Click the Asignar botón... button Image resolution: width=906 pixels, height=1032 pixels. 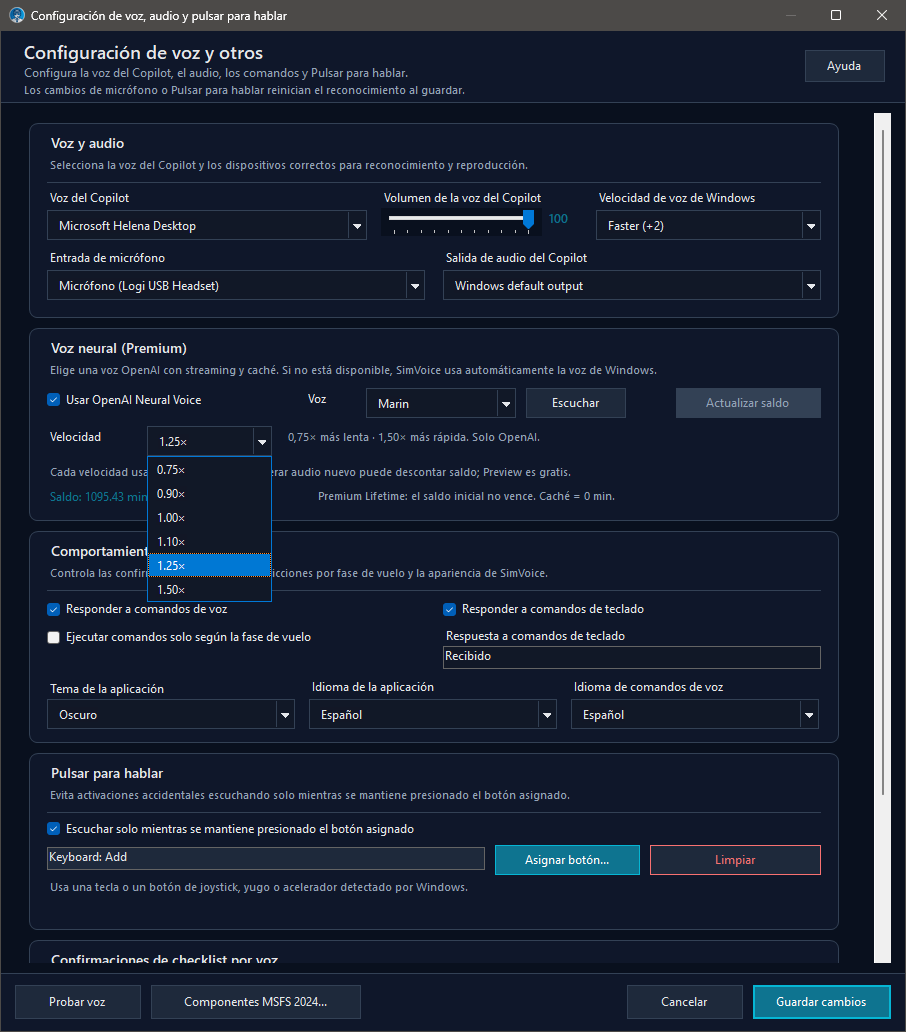tap(567, 860)
